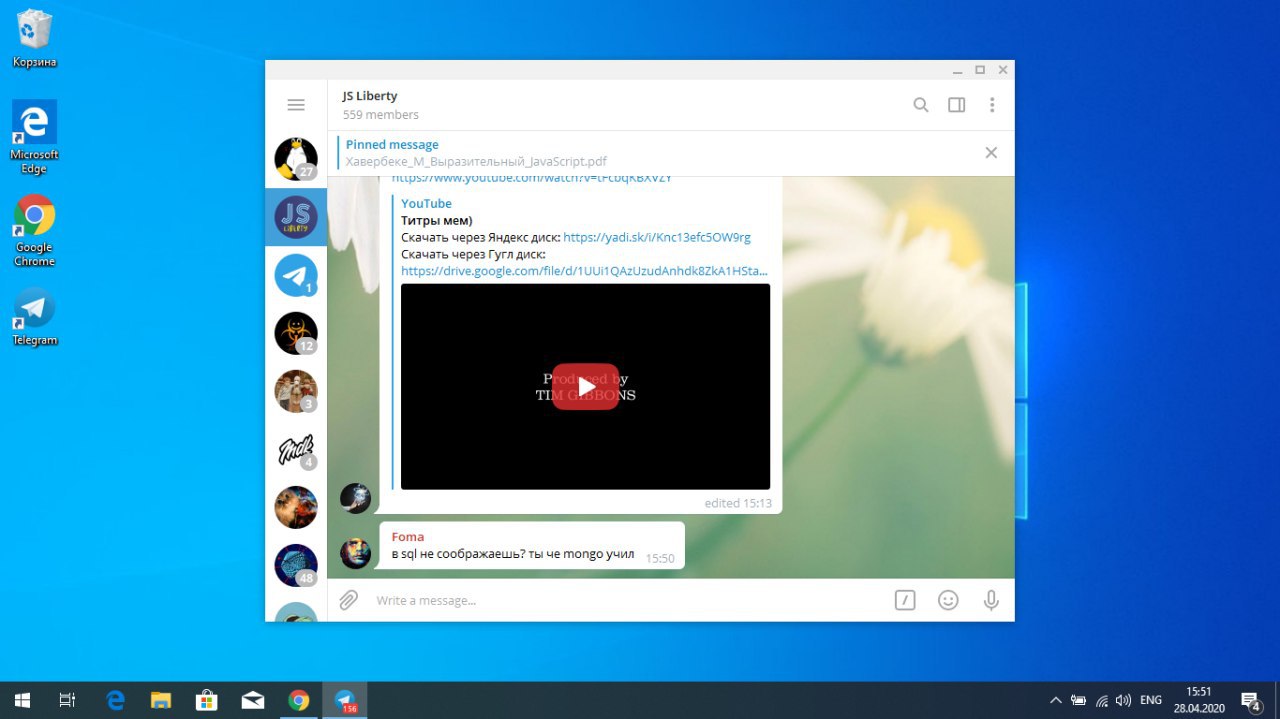Play the YouTube video preview
The width and height of the screenshot is (1280, 719).
[x=585, y=387]
